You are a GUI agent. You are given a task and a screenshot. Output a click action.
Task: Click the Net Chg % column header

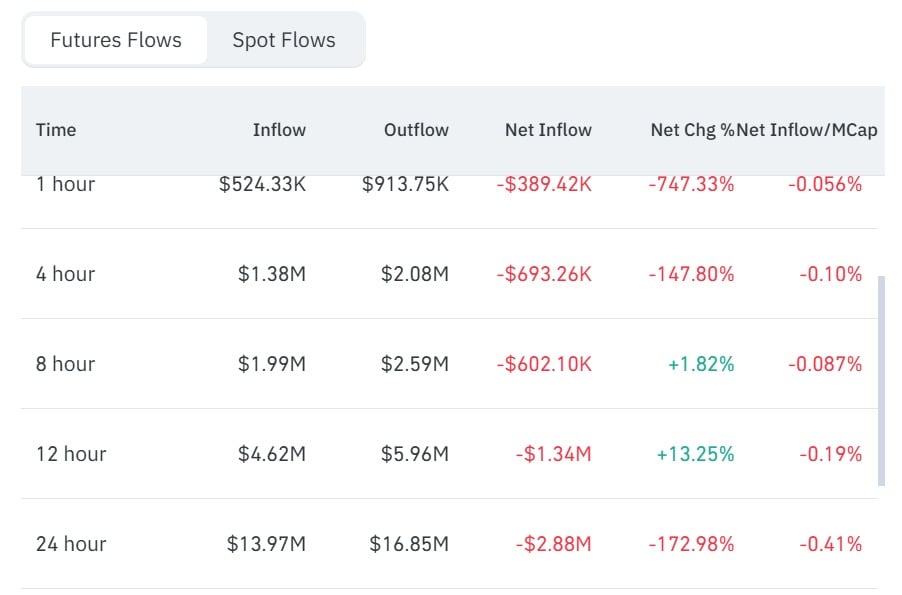pyautogui.click(x=693, y=130)
